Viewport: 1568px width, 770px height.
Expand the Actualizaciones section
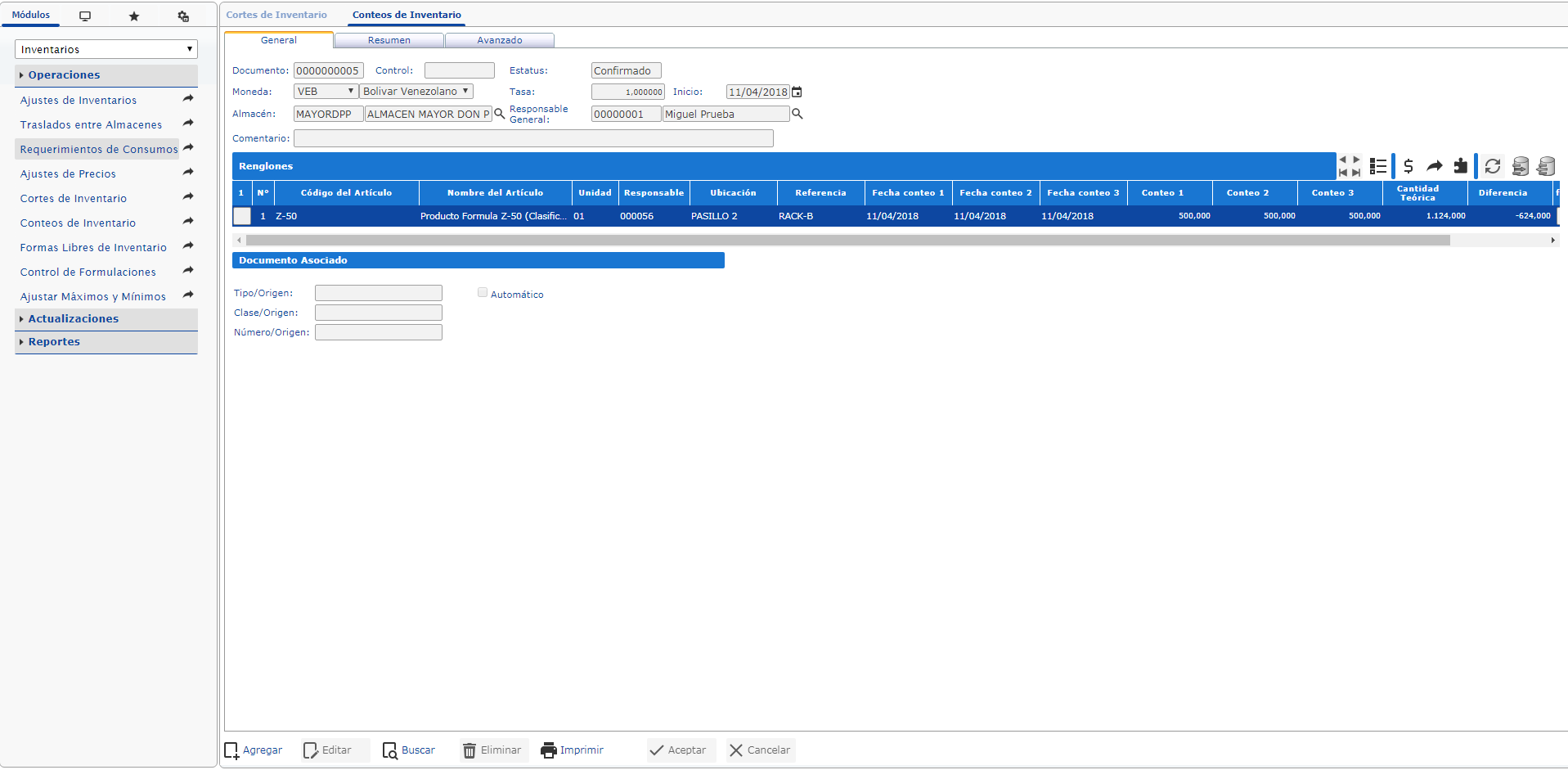[x=106, y=319]
